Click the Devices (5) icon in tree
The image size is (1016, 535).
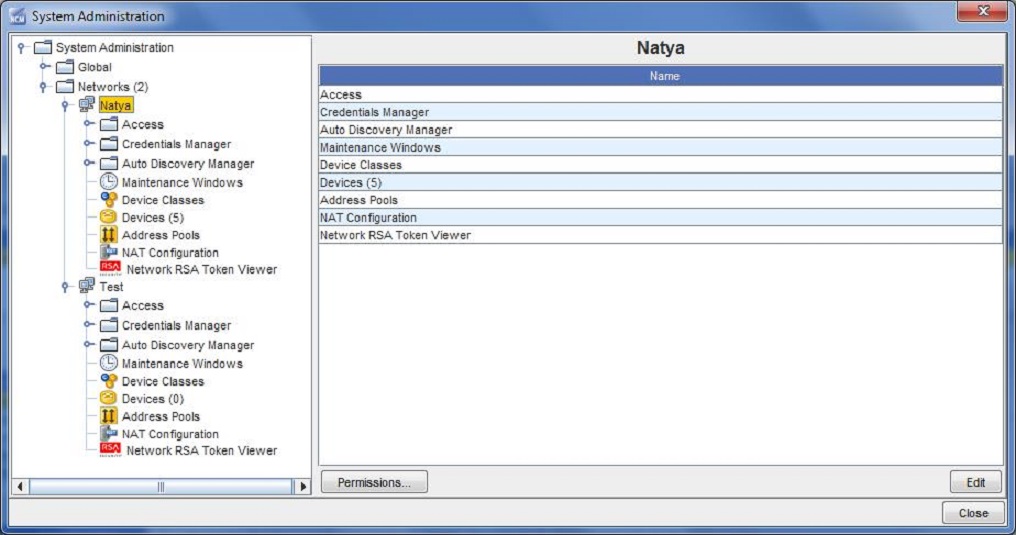[109, 218]
